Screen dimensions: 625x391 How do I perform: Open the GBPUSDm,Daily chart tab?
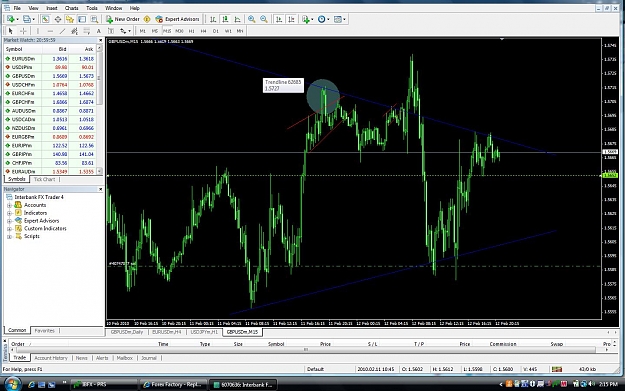click(127, 332)
